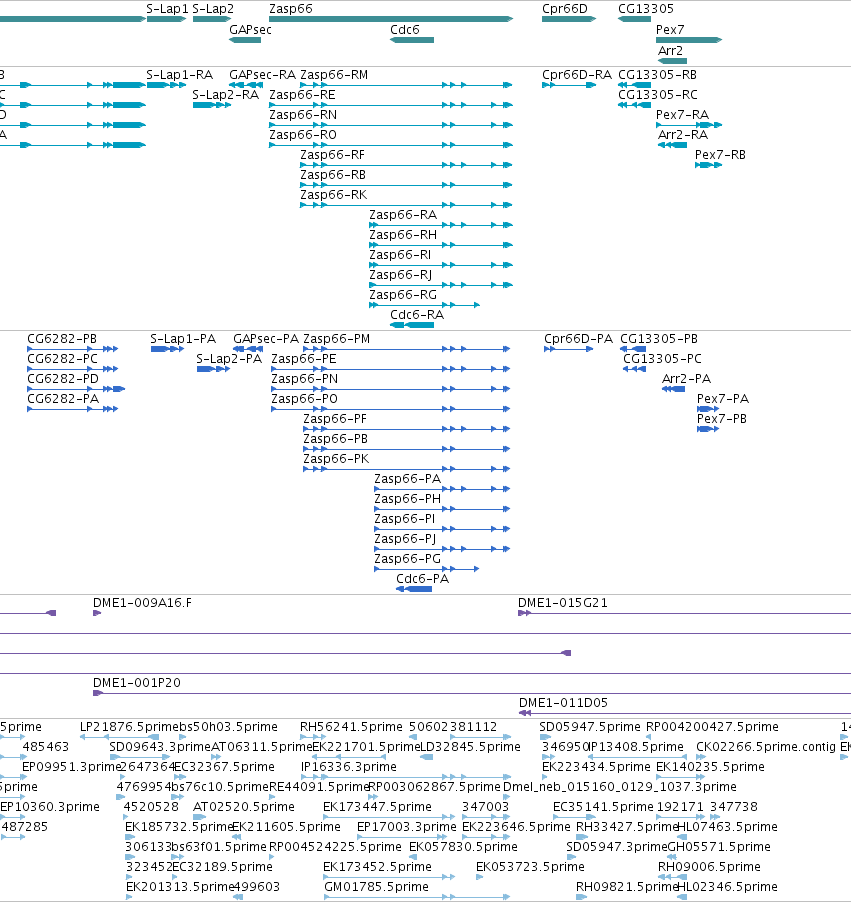The image size is (851, 902).
Task: Open transcript Zasp66-RM label
Action: coord(334,75)
